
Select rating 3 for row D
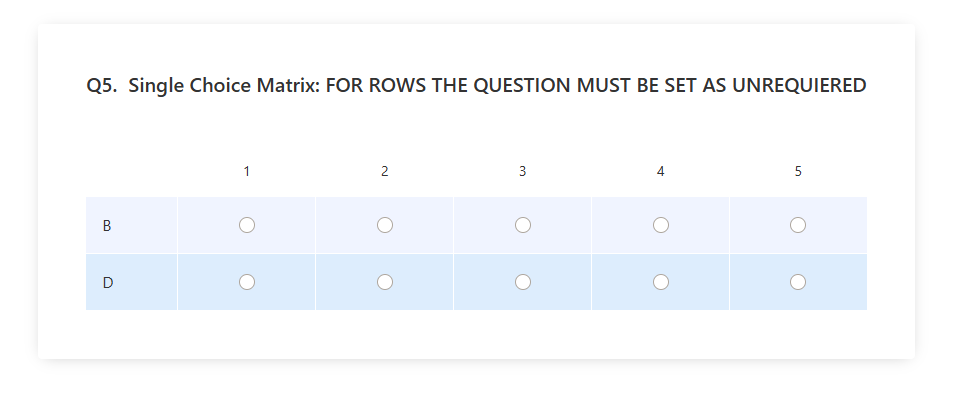point(523,282)
